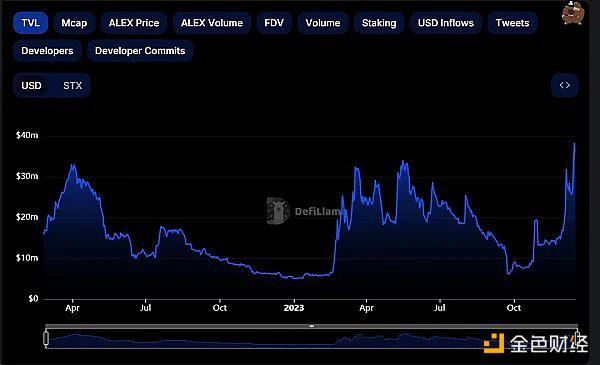Click the golden Jinse Finance logo icon
The width and height of the screenshot is (600, 365).
(x=494, y=343)
